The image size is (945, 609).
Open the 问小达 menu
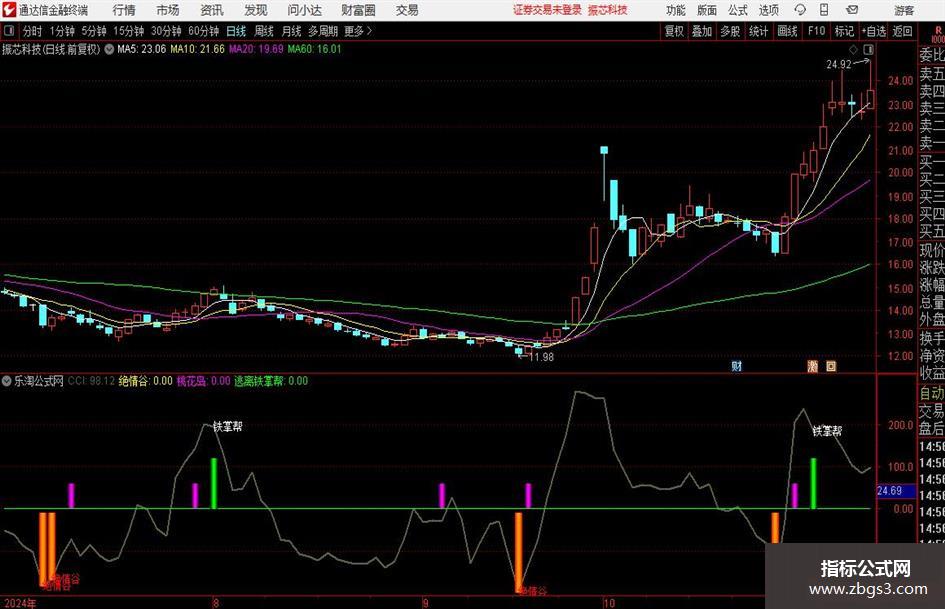304,10
